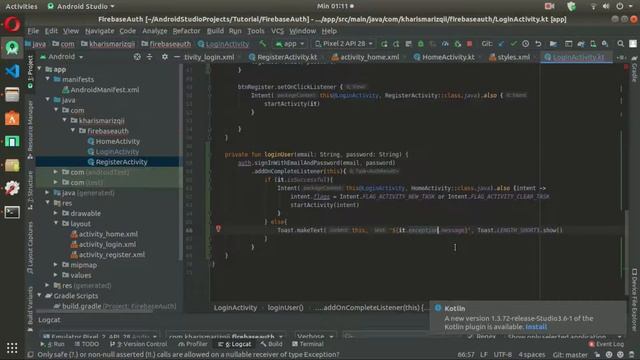The width and height of the screenshot is (640, 360).
Task: Open the Pixel 2 API 28 device dropdown
Action: coord(344,44)
